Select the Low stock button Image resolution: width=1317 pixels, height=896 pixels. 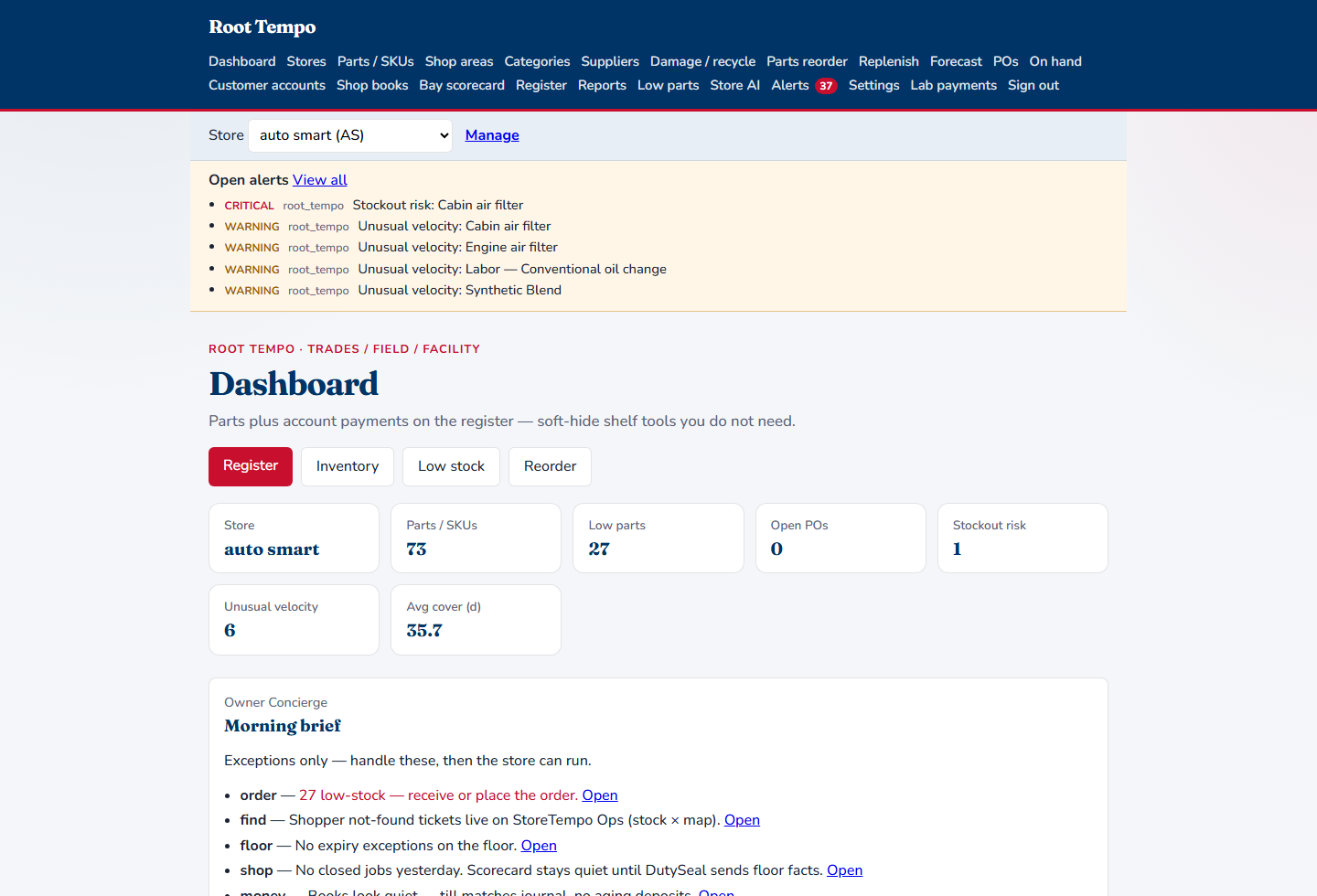click(452, 466)
